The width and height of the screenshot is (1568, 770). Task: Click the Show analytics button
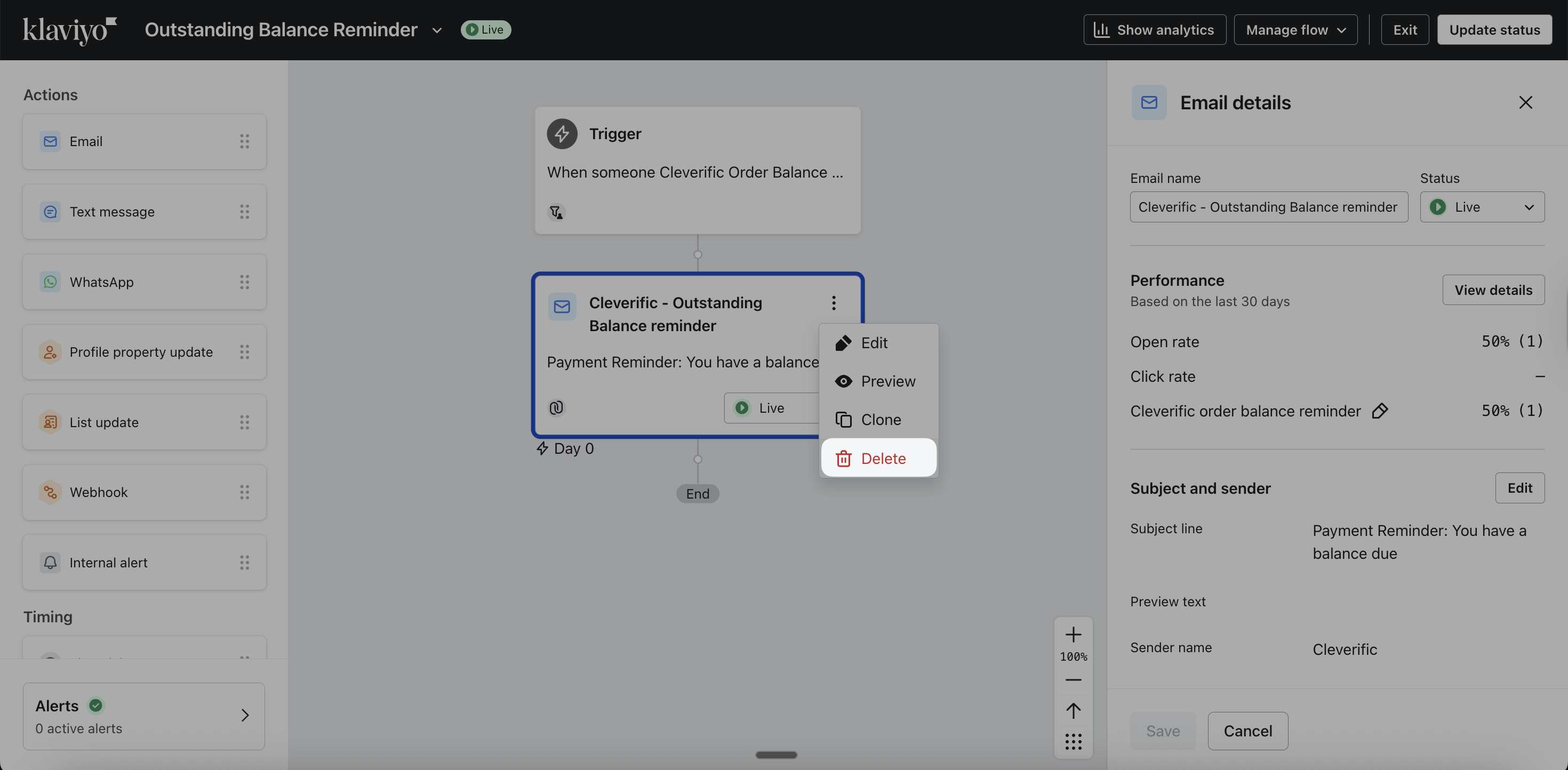(x=1154, y=30)
